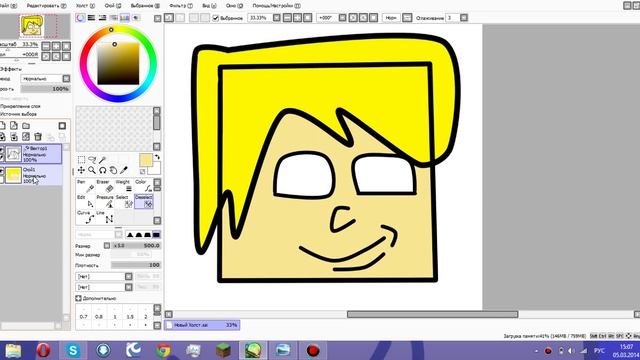Toggle the RGB sliders panel

(91, 18)
